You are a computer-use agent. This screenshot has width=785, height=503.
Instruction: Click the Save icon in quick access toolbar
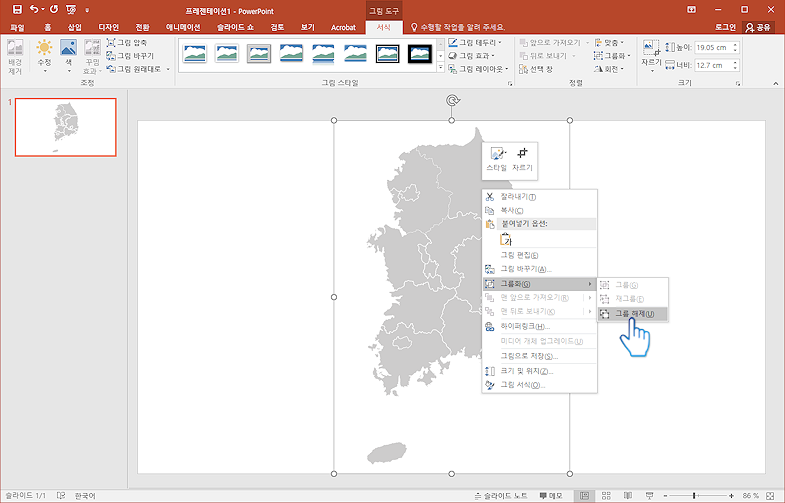tap(17, 10)
